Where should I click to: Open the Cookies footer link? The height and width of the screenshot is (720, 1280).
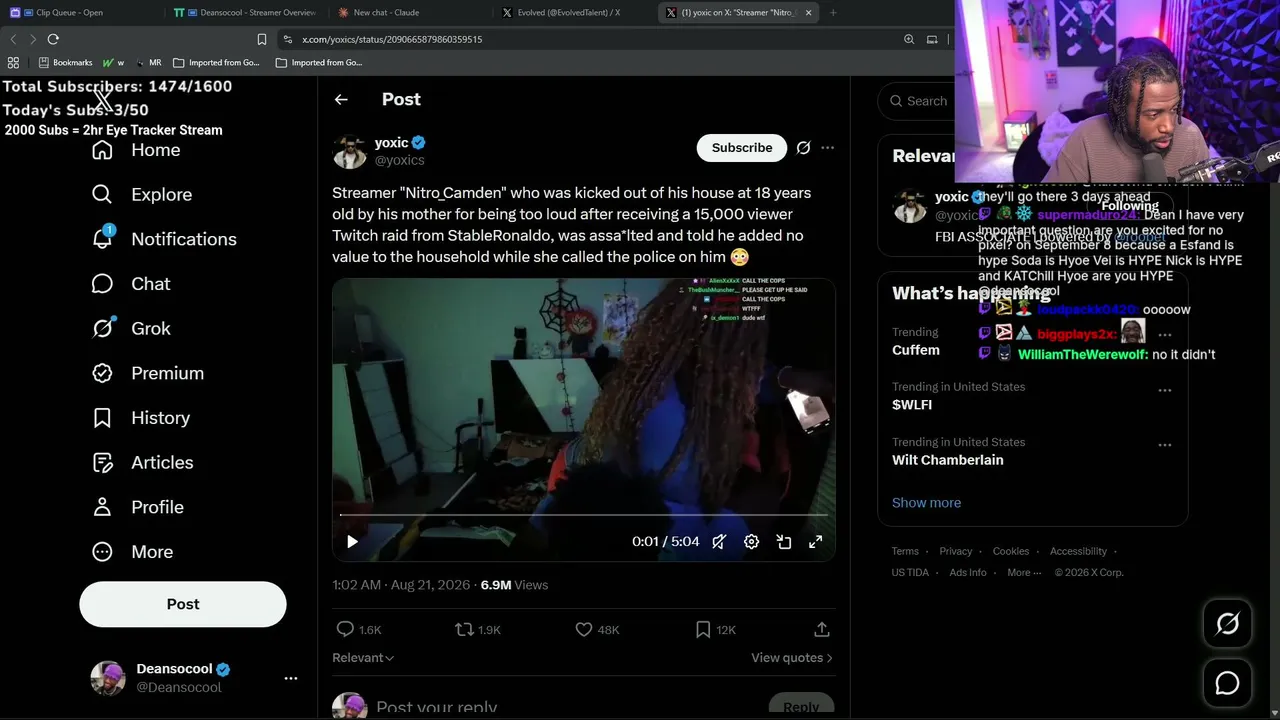coord(1011,551)
